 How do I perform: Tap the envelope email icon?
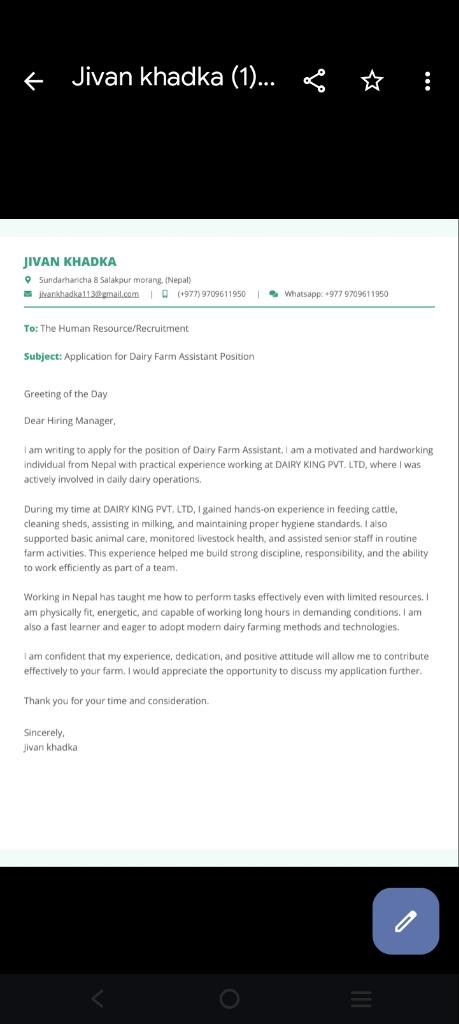pos(27,294)
